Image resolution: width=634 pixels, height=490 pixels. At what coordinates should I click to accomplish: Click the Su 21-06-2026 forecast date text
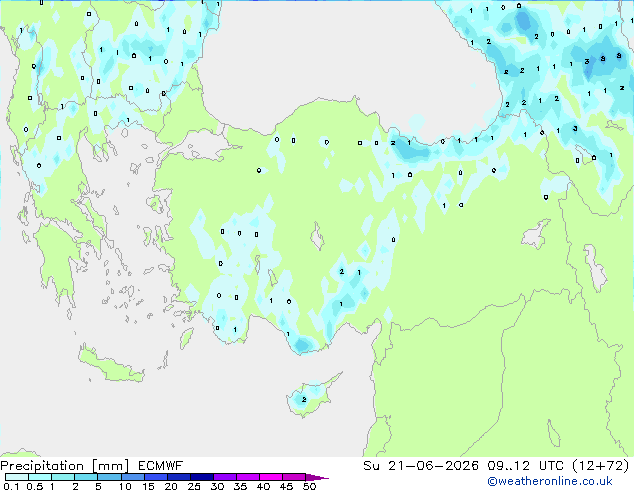(x=421, y=466)
